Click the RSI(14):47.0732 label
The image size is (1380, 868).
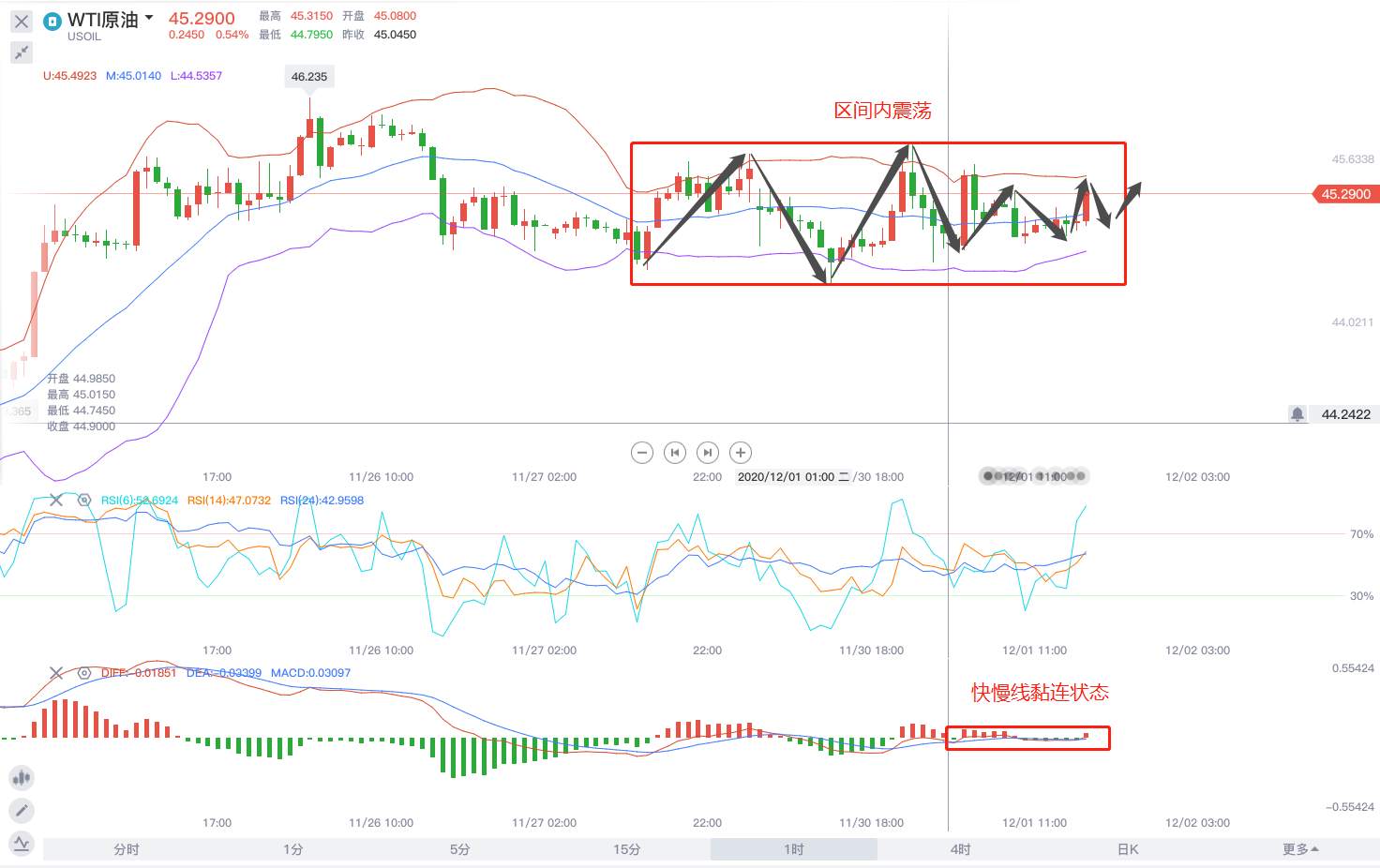(229, 501)
